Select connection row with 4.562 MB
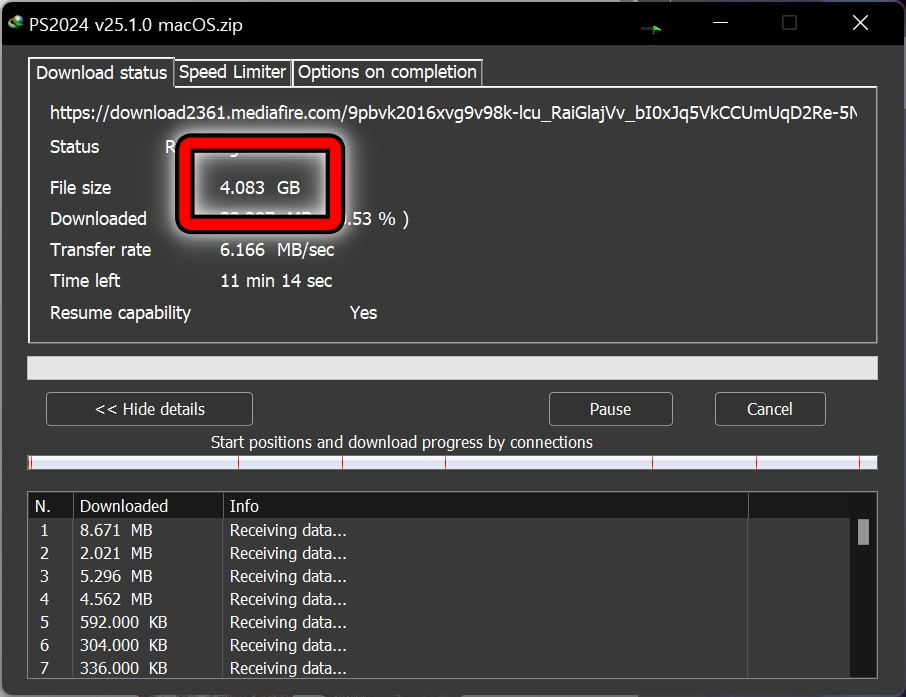This screenshot has width=906, height=697. [x=439, y=599]
